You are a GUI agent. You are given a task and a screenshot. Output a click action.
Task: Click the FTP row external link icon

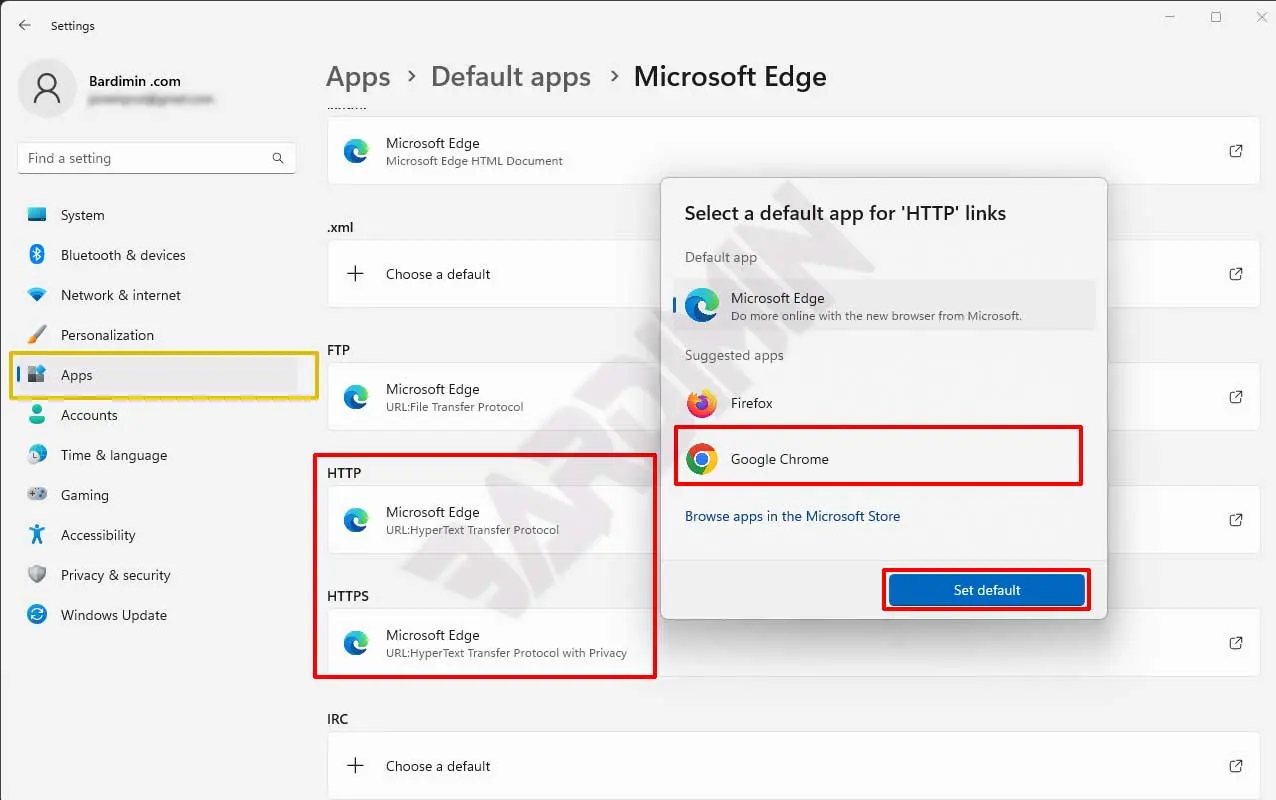pos(1236,397)
